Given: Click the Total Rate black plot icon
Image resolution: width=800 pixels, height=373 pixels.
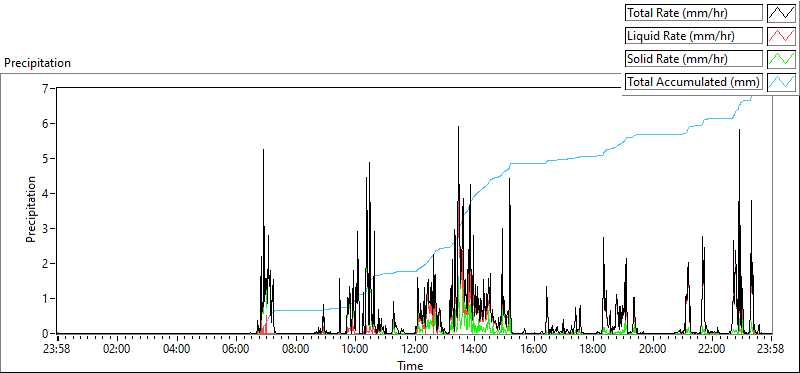Looking at the screenshot, I should 782,13.
